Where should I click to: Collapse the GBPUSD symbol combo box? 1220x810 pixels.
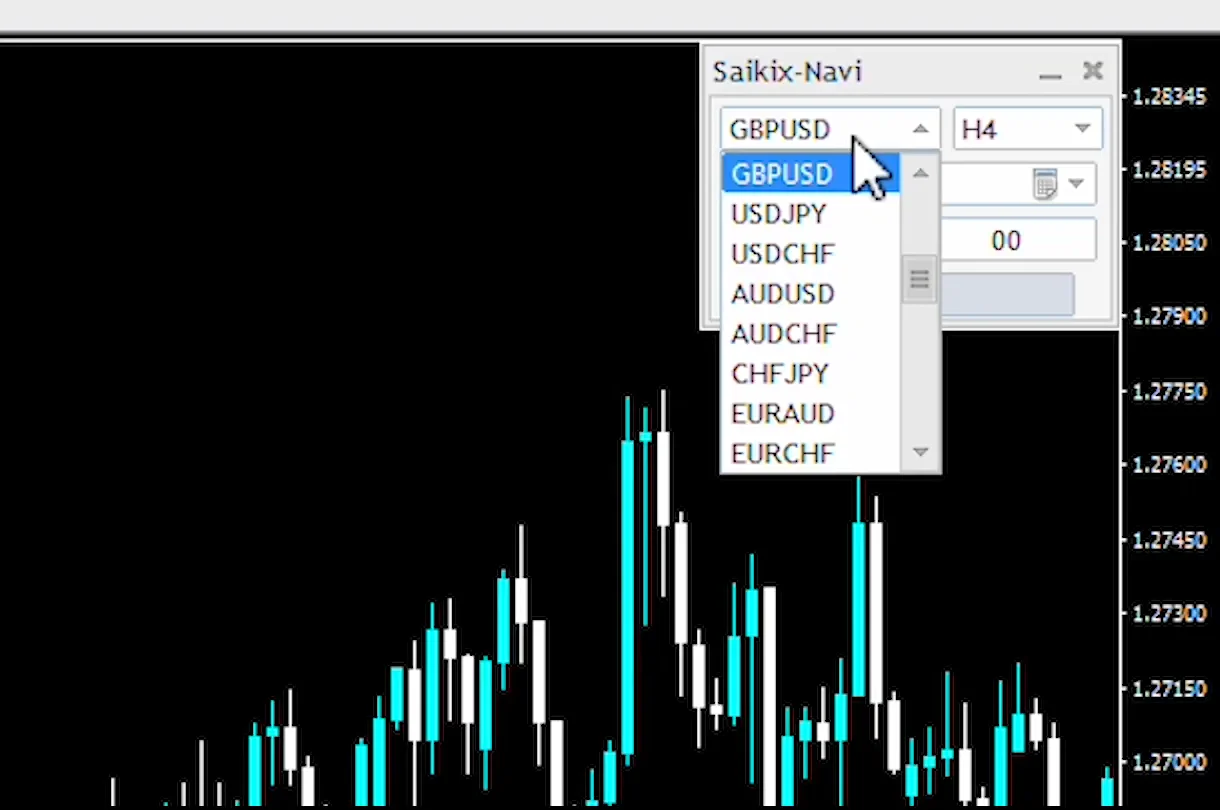[x=920, y=129]
